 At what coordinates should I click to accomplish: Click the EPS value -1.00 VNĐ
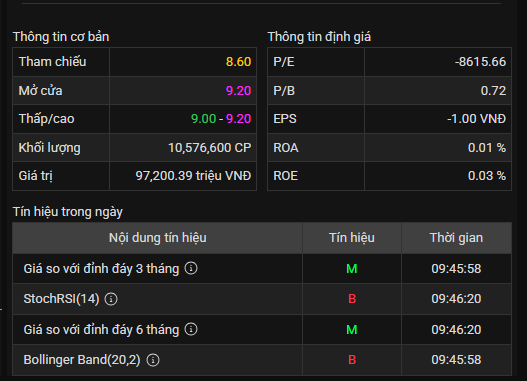pos(477,119)
